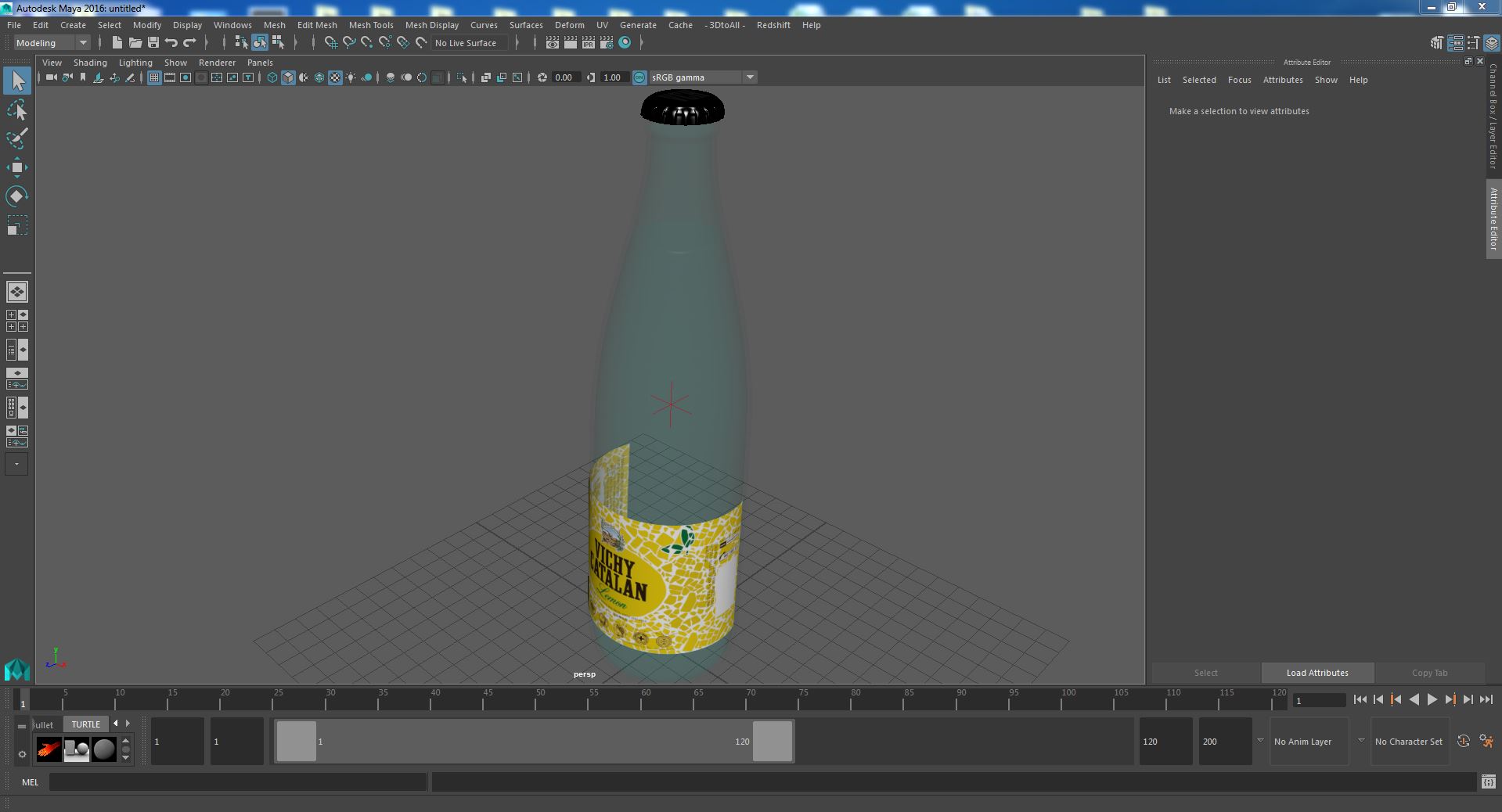Toggle snap to curves

coord(349,43)
